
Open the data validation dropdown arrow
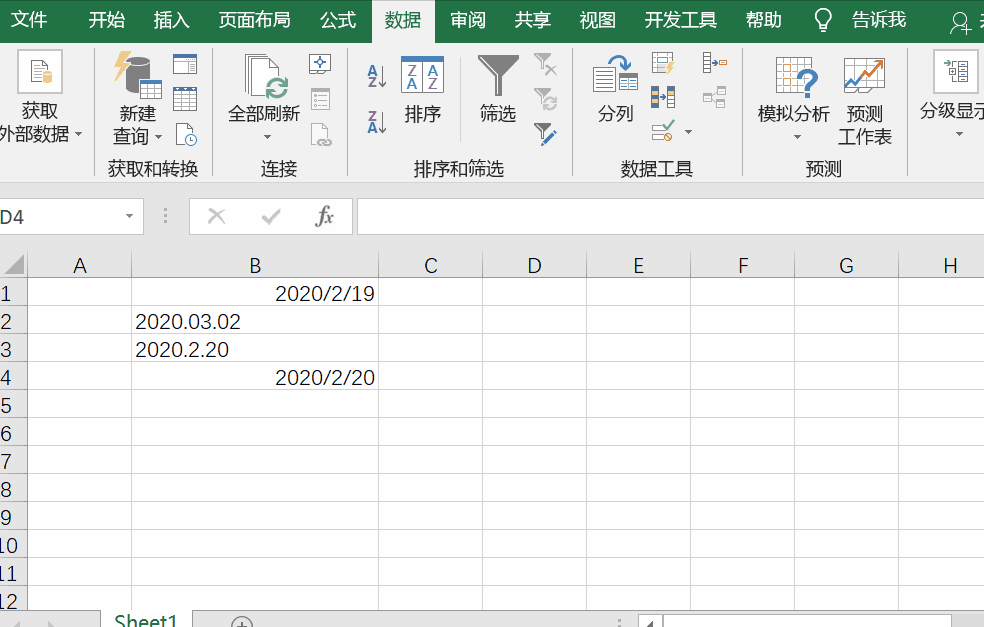click(688, 132)
